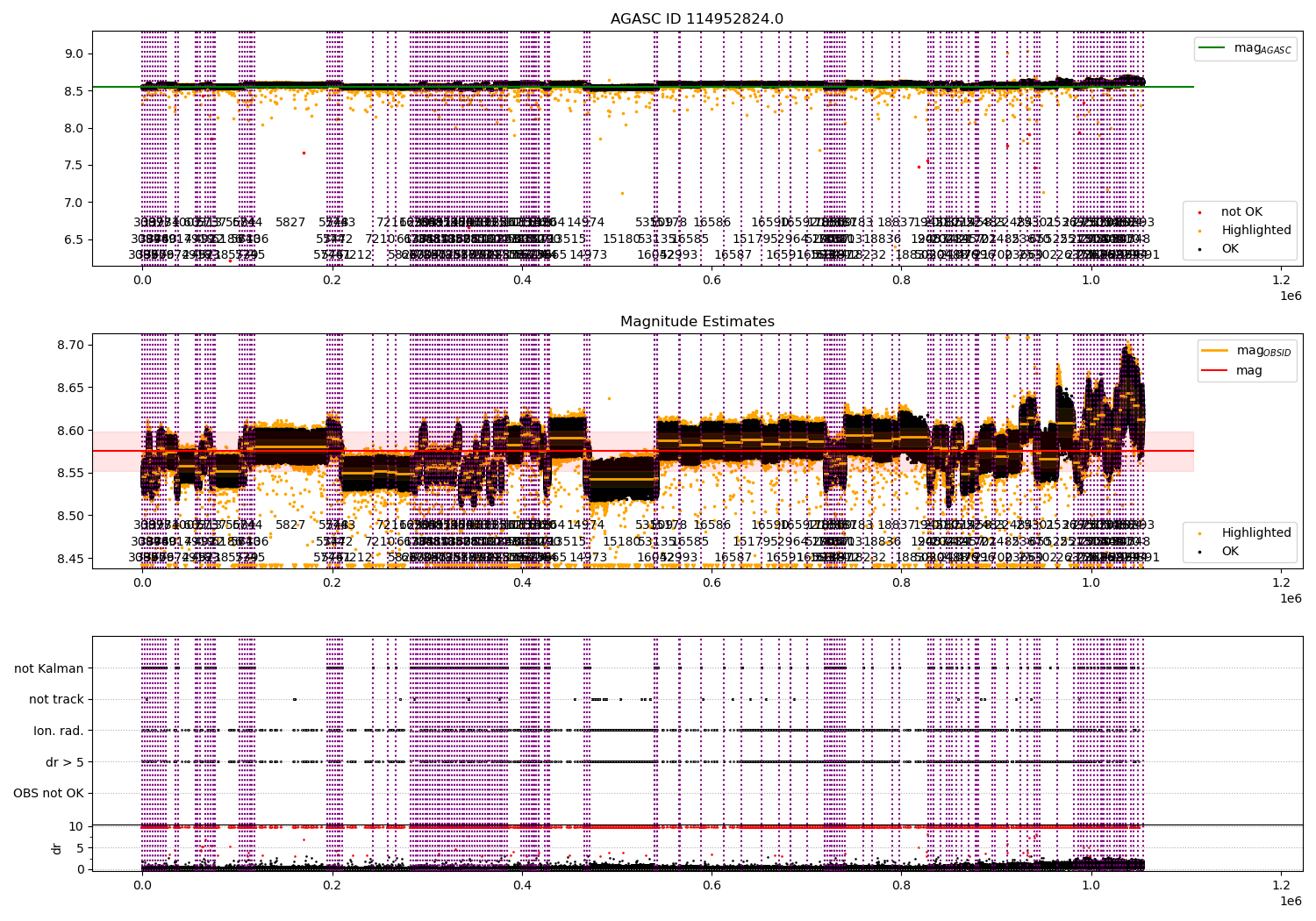Click the obsid label 5827 in top plot

(290, 223)
